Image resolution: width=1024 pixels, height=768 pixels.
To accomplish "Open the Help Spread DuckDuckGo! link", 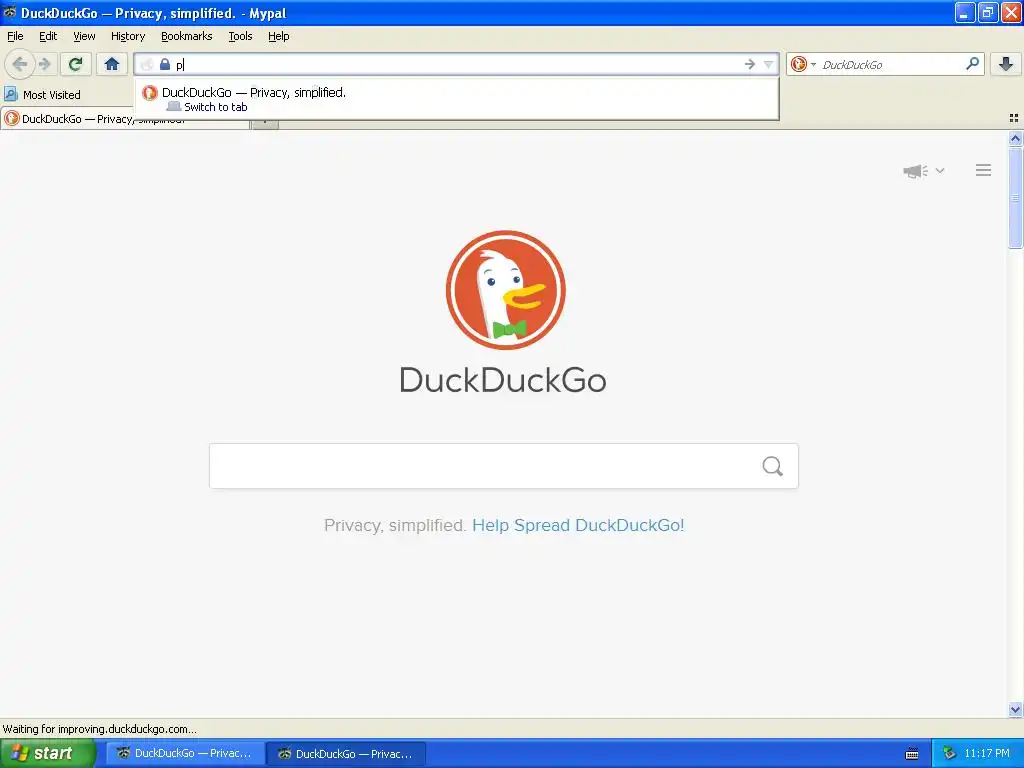I will (x=578, y=525).
